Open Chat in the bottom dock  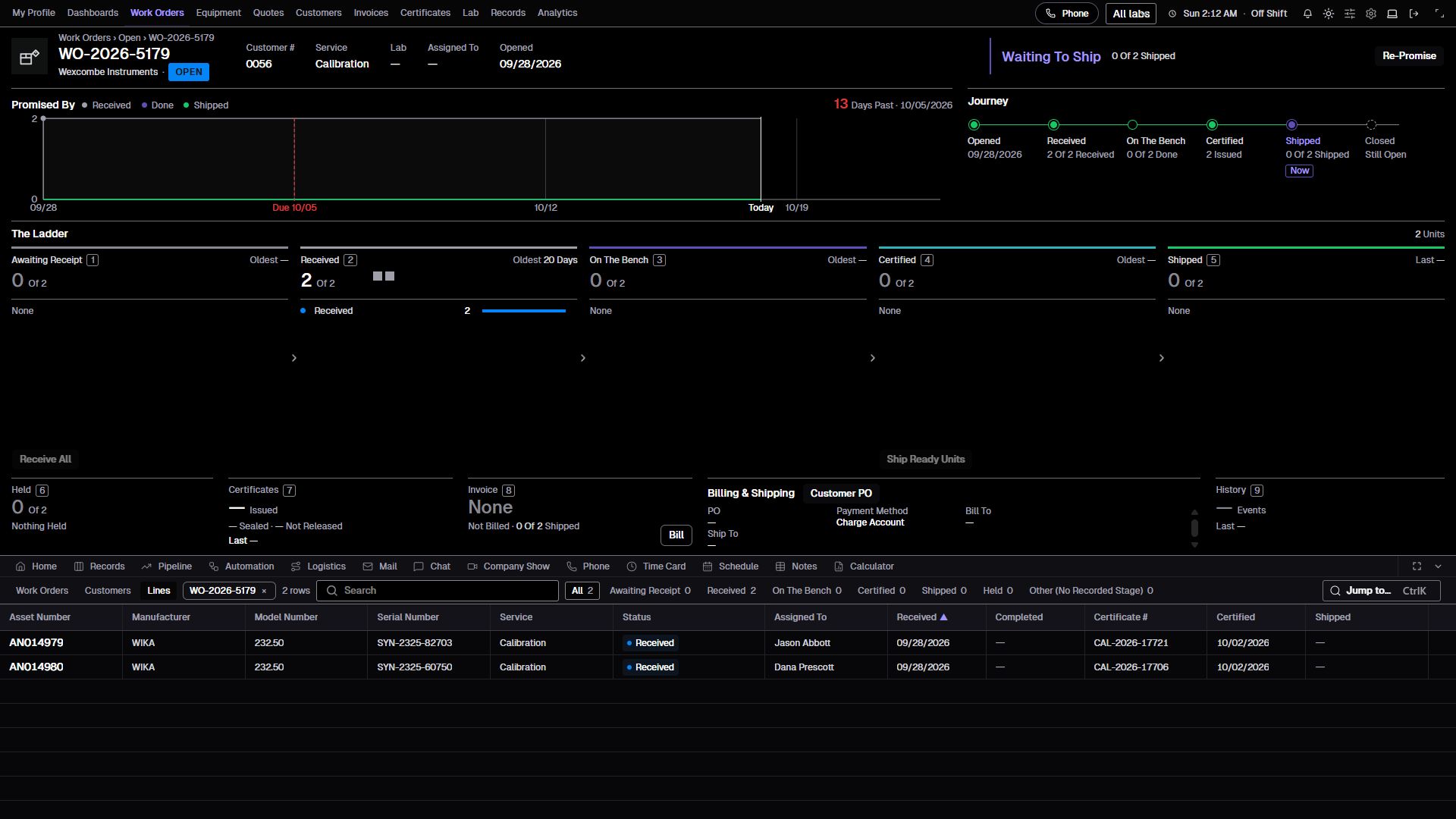click(431, 566)
